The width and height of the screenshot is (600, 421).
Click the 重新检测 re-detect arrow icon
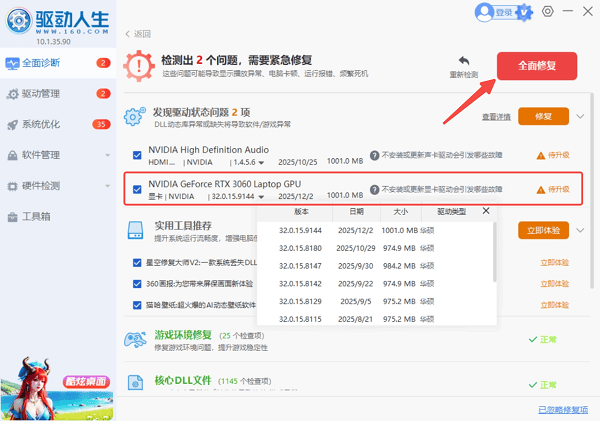[464, 60]
